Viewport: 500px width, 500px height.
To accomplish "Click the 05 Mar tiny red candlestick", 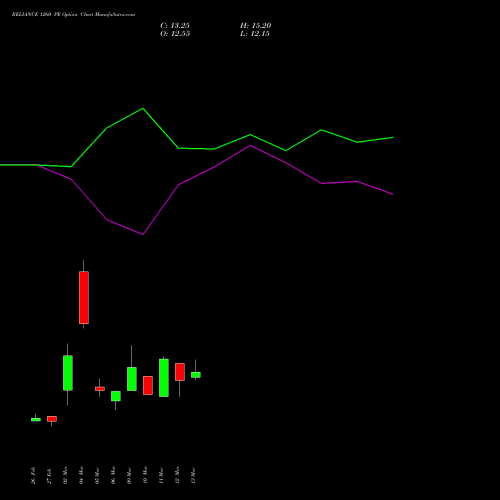I will pos(100,388).
